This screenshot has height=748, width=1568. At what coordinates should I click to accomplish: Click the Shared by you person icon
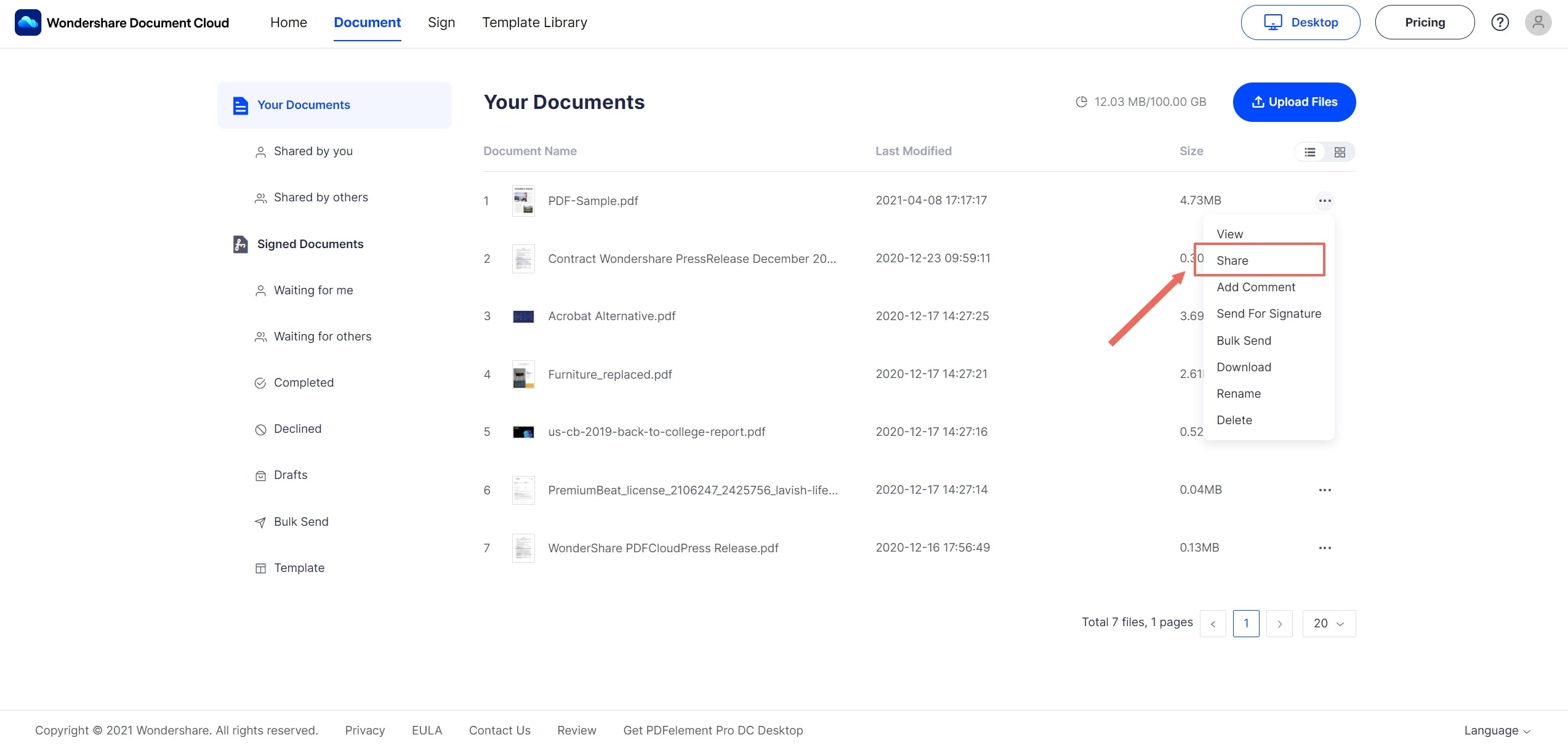point(260,152)
